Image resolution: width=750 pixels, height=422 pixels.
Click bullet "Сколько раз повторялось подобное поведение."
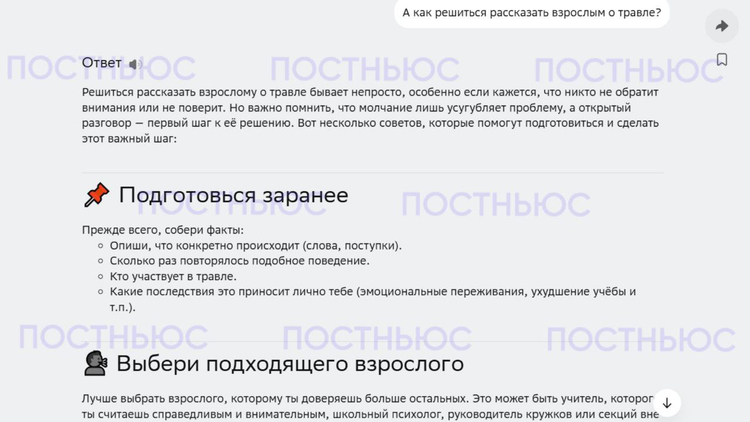pos(240,261)
